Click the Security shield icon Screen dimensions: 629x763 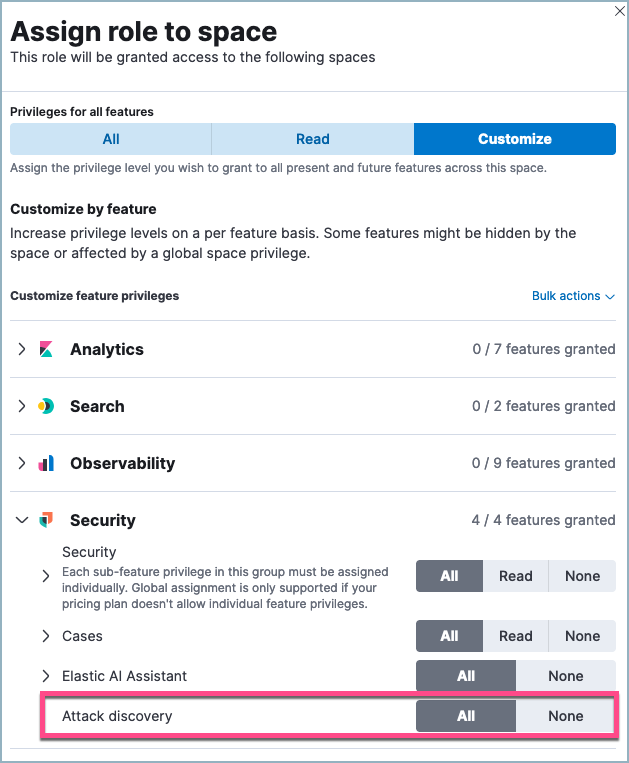click(x=46, y=521)
